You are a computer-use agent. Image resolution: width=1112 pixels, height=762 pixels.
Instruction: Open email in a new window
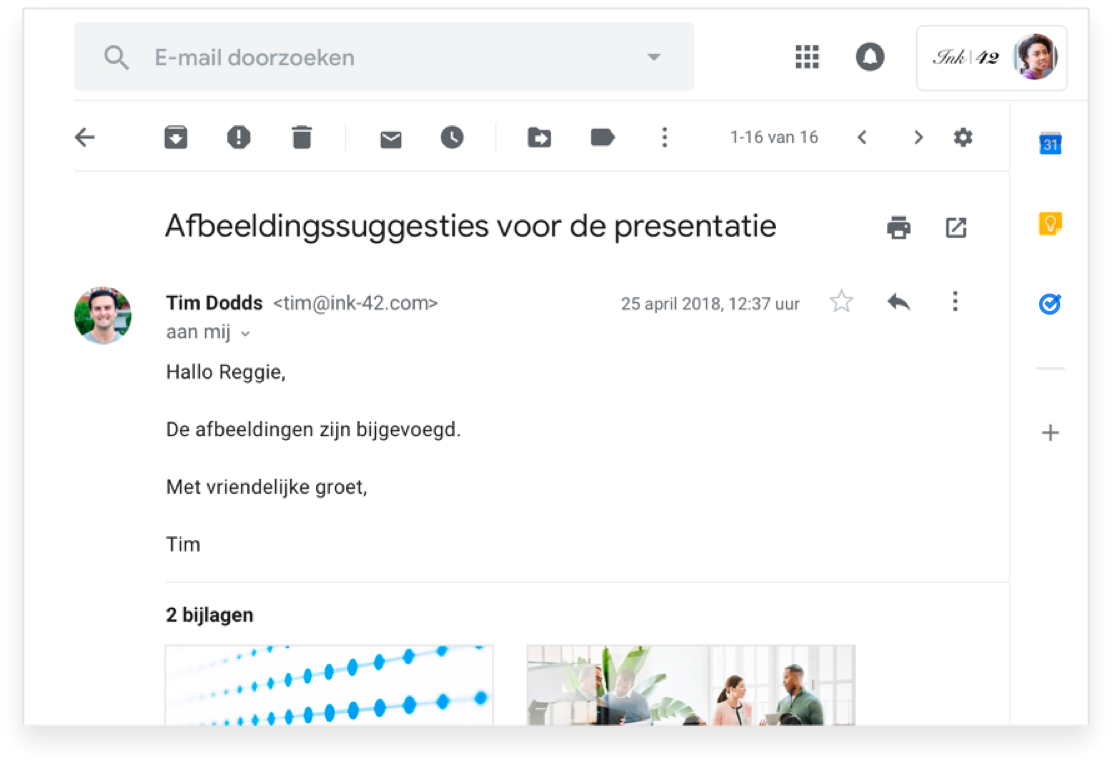pyautogui.click(x=956, y=227)
